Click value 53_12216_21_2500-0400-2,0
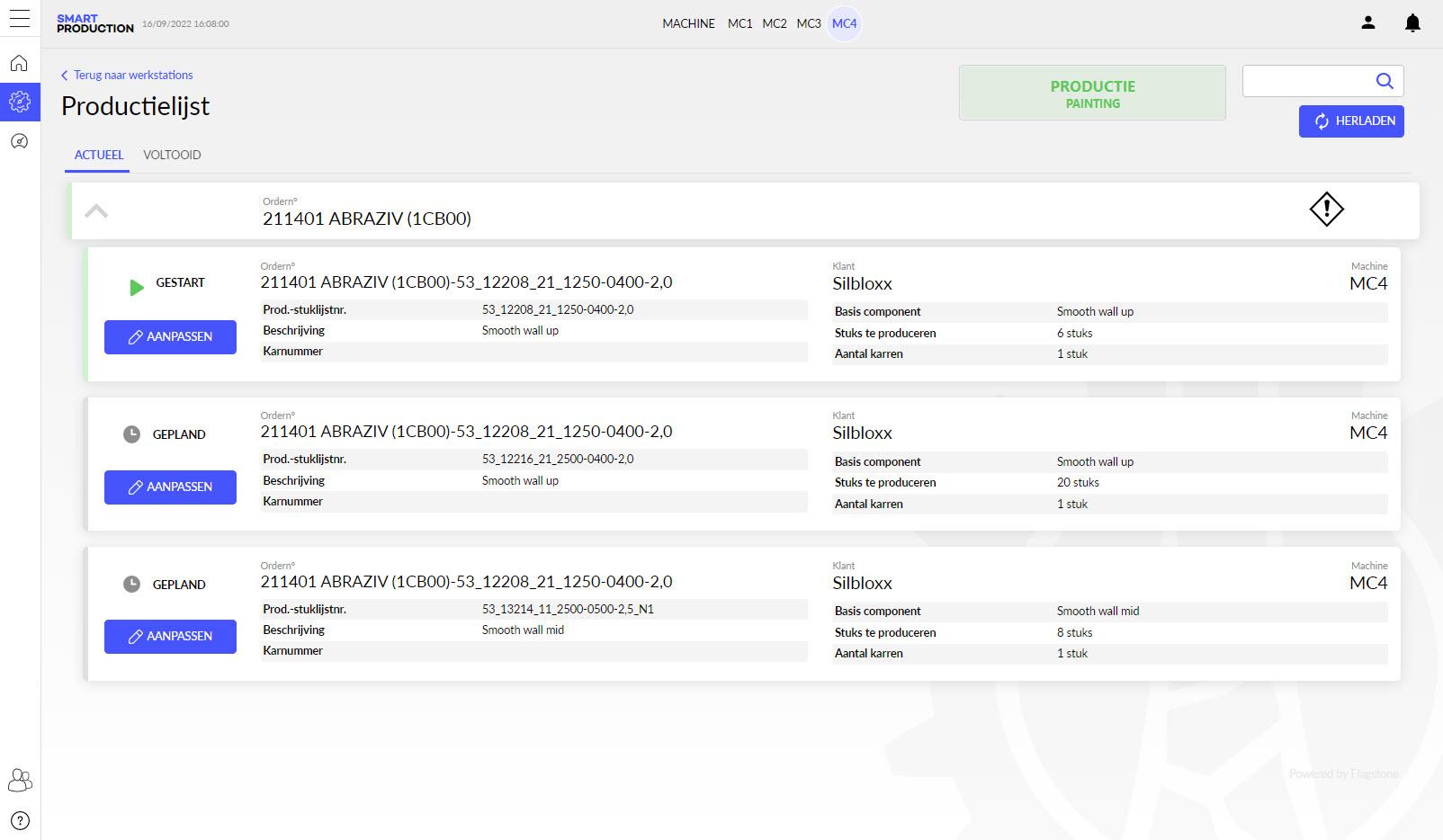The height and width of the screenshot is (840, 1443). click(558, 459)
